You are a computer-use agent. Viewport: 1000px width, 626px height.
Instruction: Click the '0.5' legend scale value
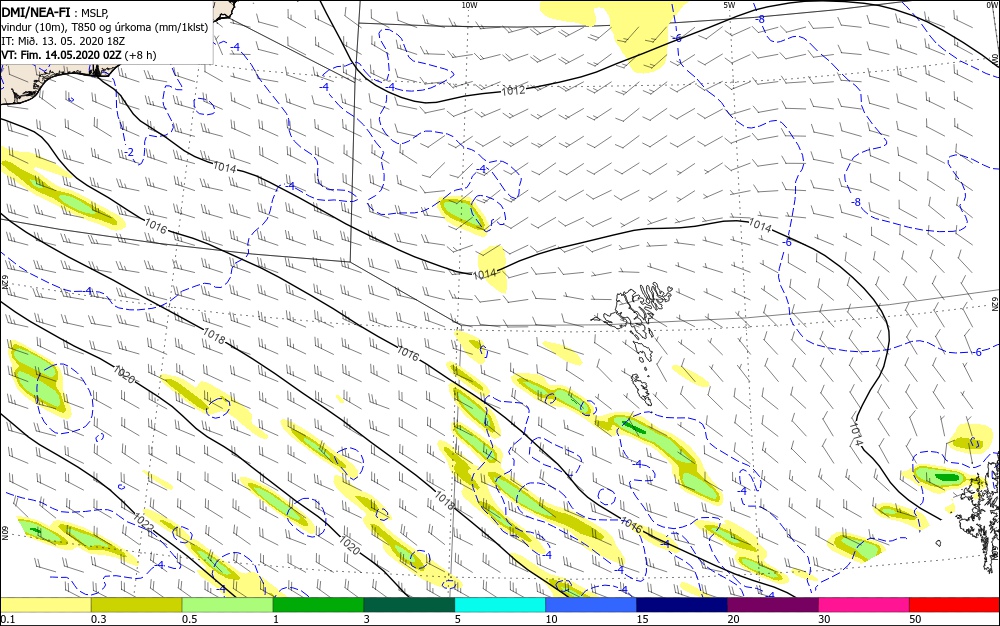[x=189, y=620]
